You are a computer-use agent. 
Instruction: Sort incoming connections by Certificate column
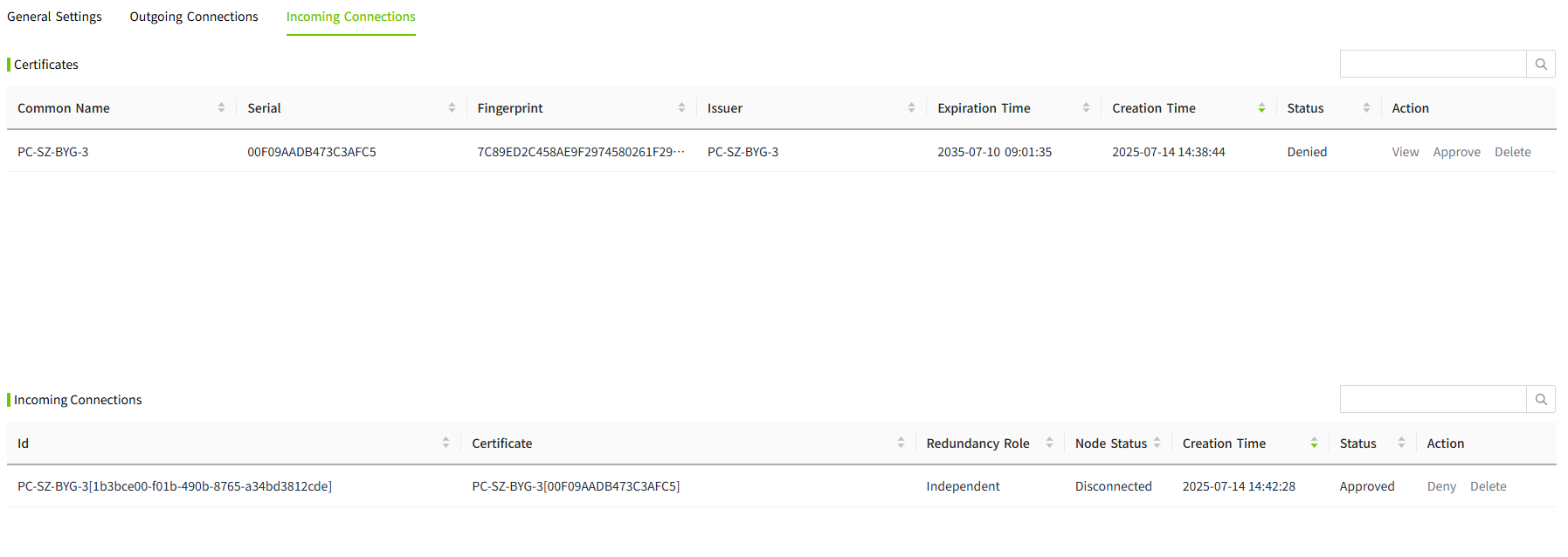click(901, 444)
